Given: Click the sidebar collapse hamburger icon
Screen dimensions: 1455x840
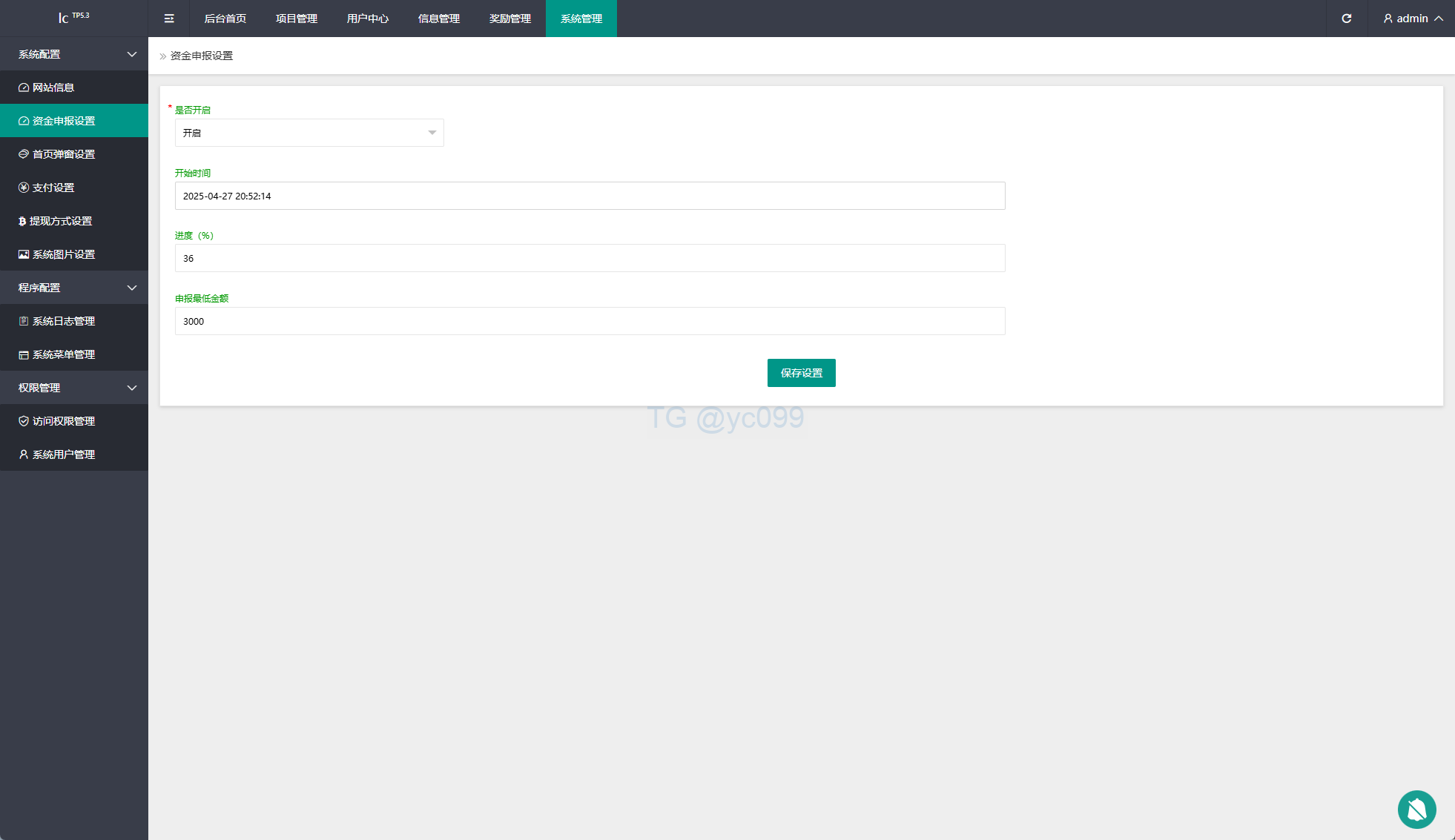Looking at the screenshot, I should (x=169, y=19).
